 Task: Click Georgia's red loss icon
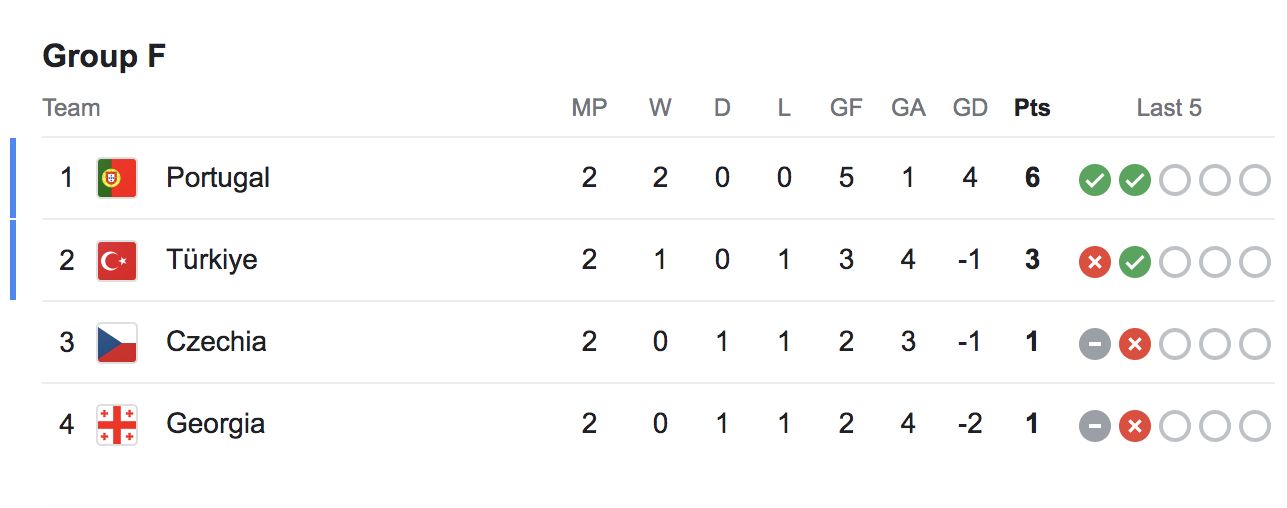pyautogui.click(x=1135, y=426)
